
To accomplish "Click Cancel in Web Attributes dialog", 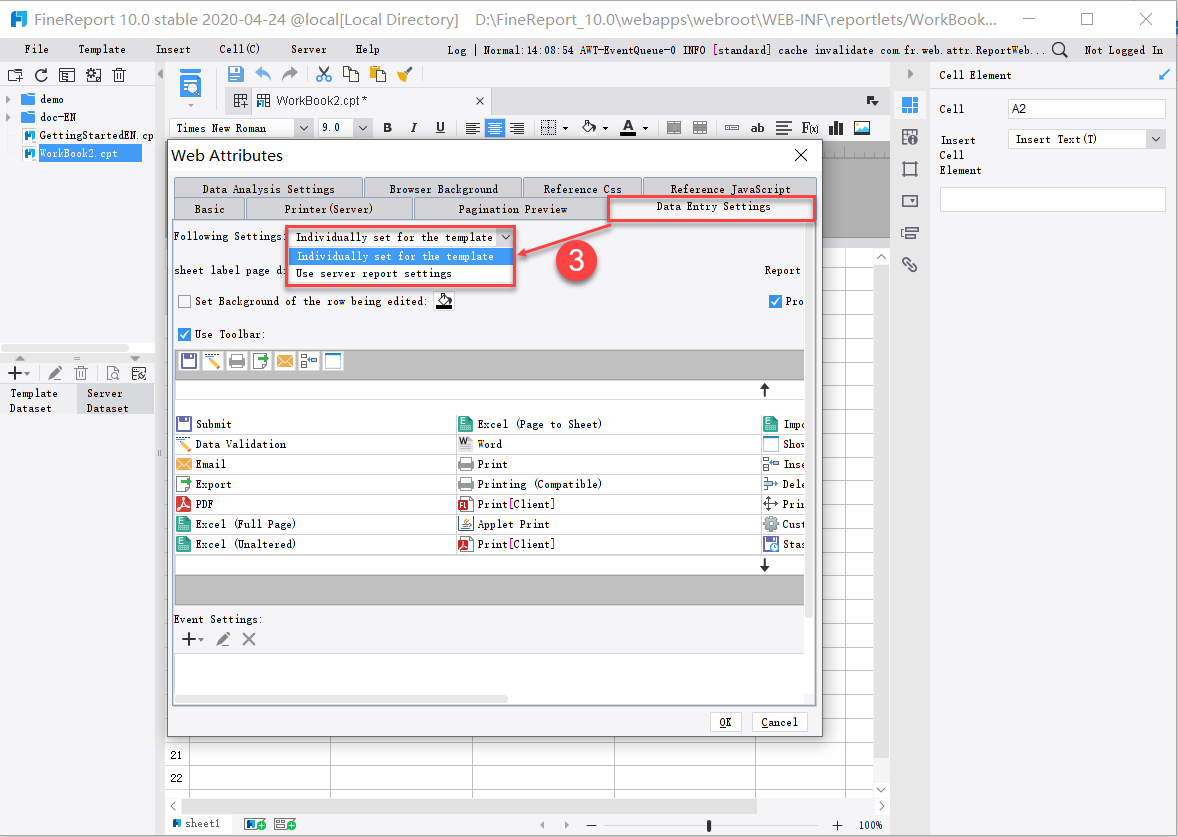I will tap(779, 722).
